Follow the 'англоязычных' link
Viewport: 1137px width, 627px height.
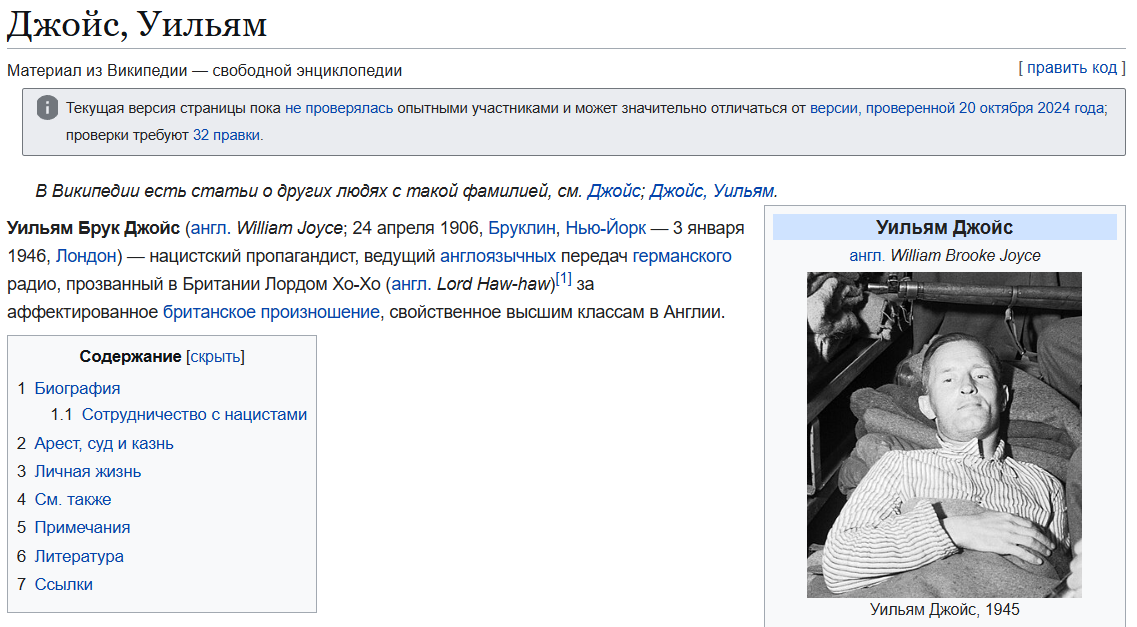497,256
